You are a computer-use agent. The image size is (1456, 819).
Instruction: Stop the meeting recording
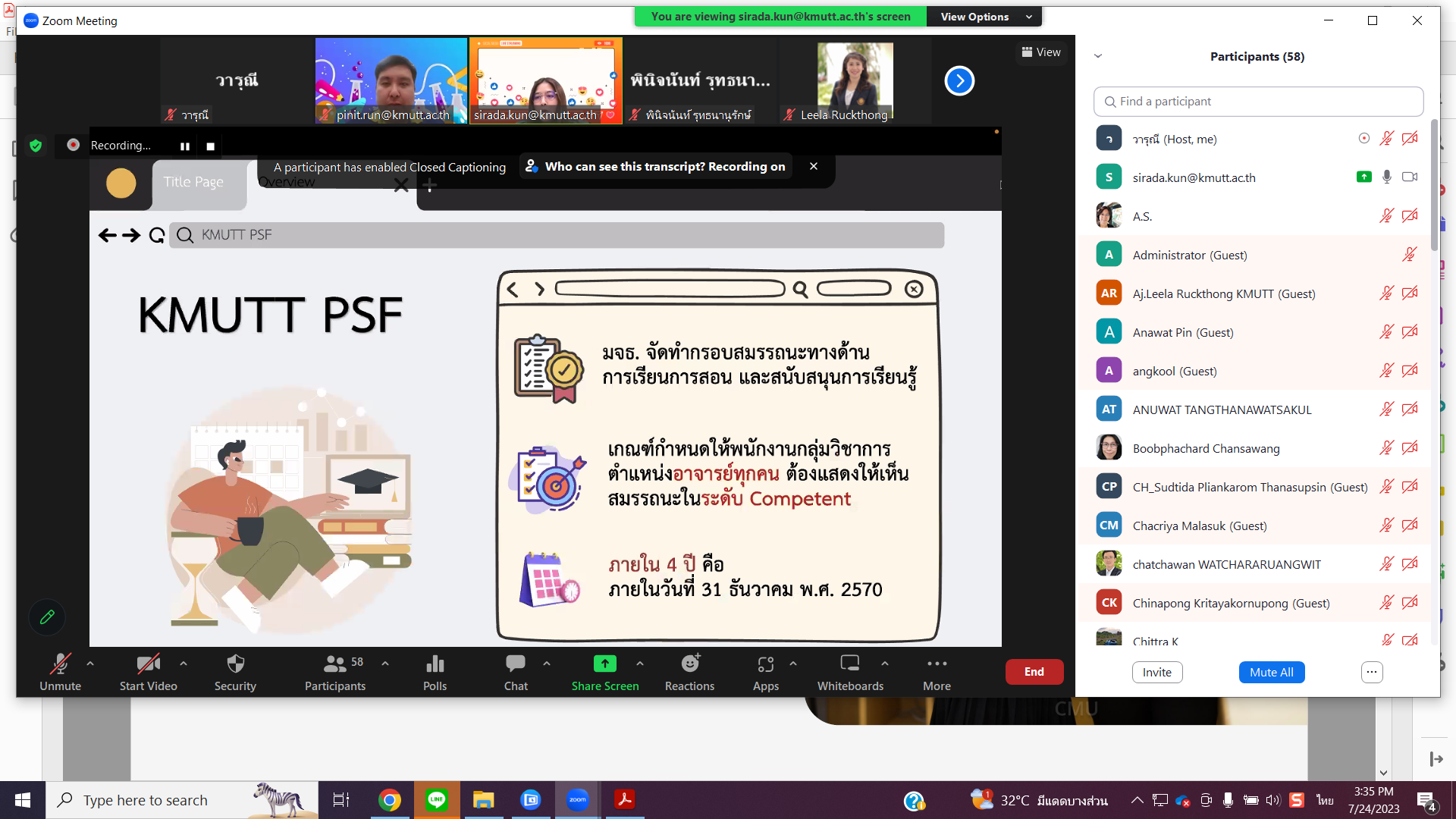(210, 146)
